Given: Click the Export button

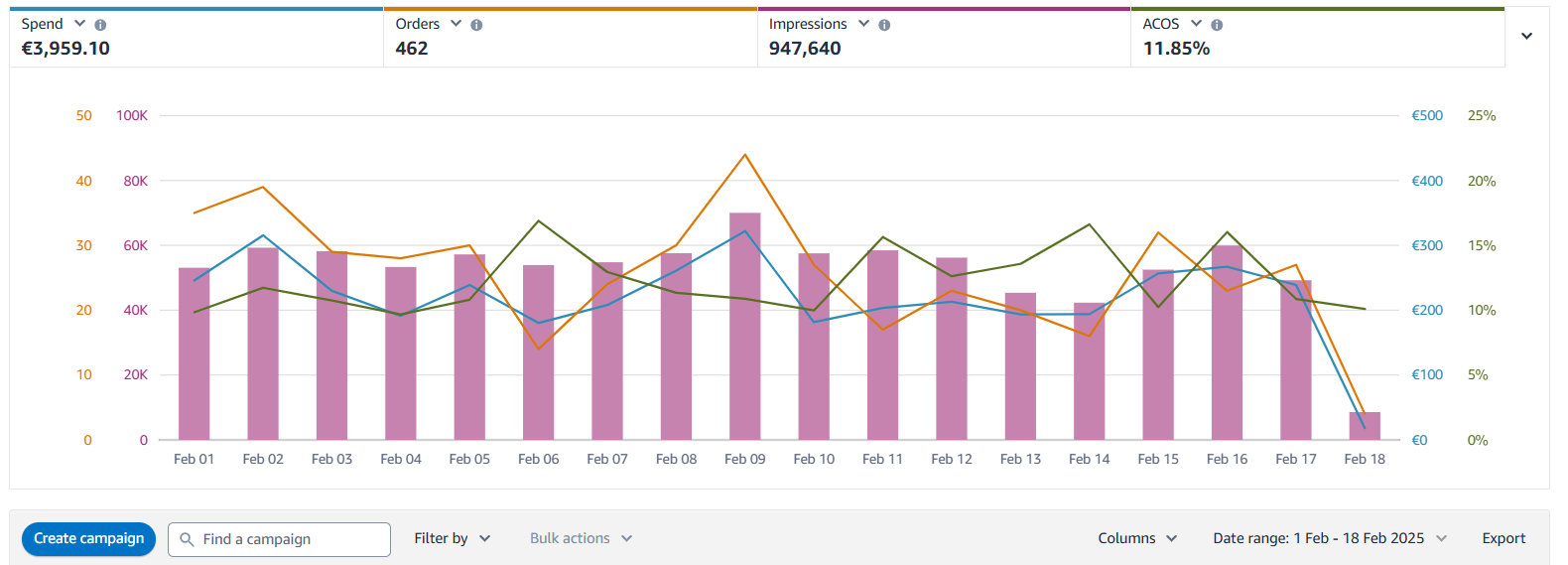Looking at the screenshot, I should click(x=1503, y=538).
